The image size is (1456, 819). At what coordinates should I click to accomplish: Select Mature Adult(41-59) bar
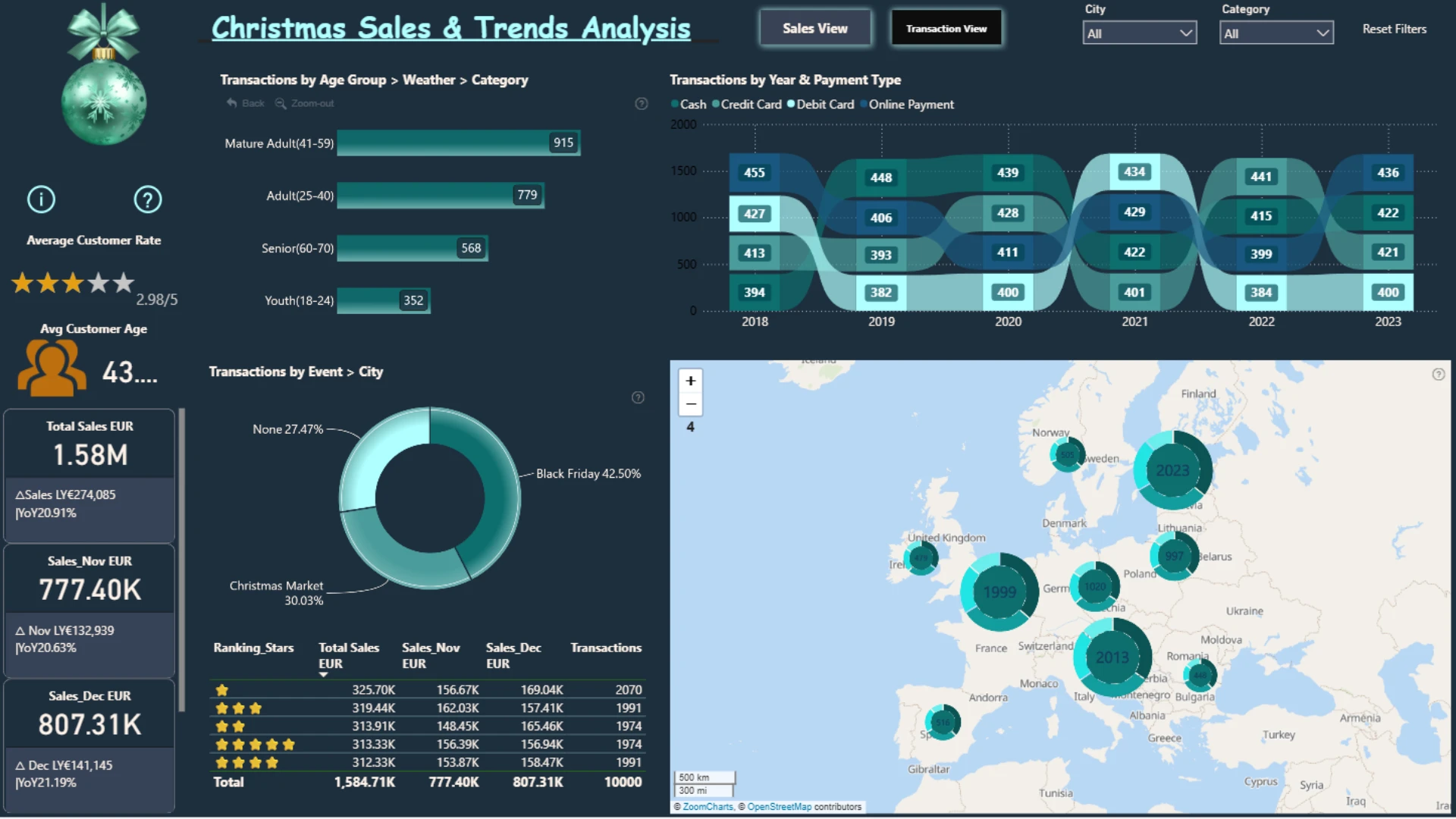coord(459,143)
